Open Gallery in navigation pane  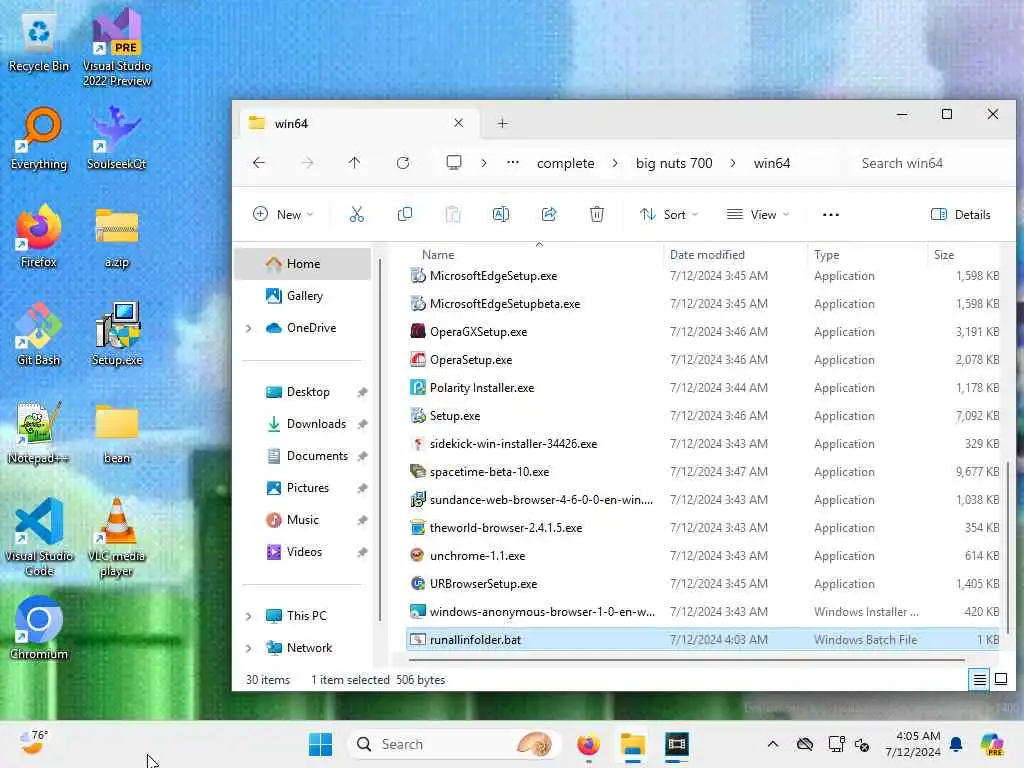click(x=303, y=296)
